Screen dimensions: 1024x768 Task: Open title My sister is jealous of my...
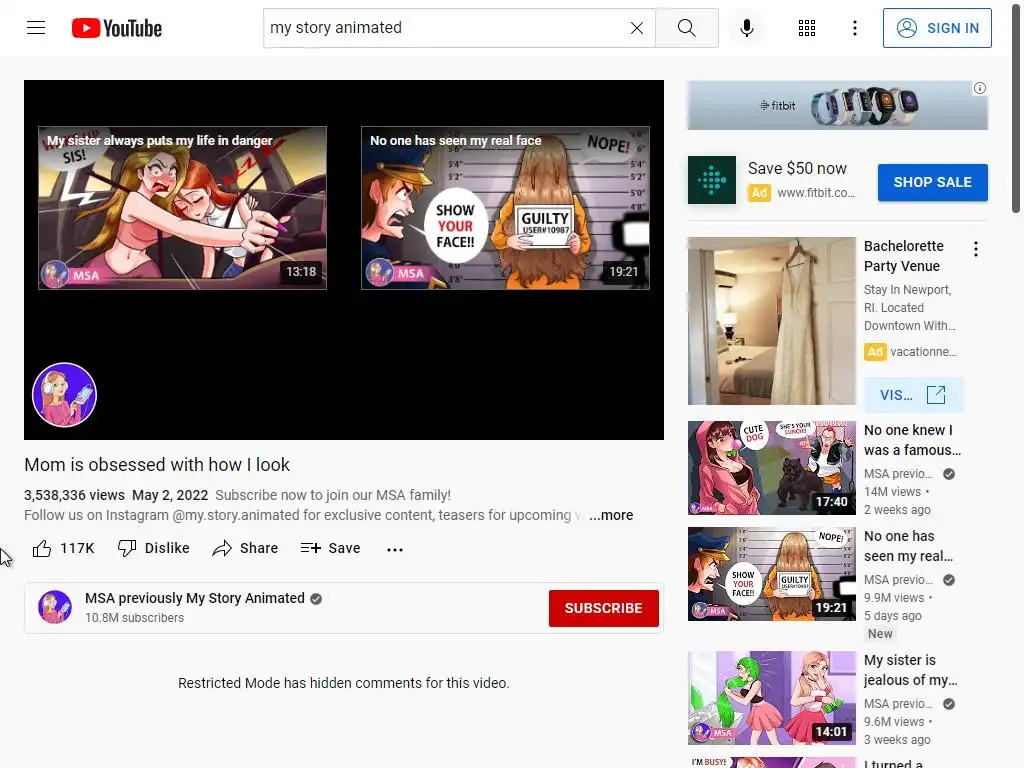pos(910,670)
